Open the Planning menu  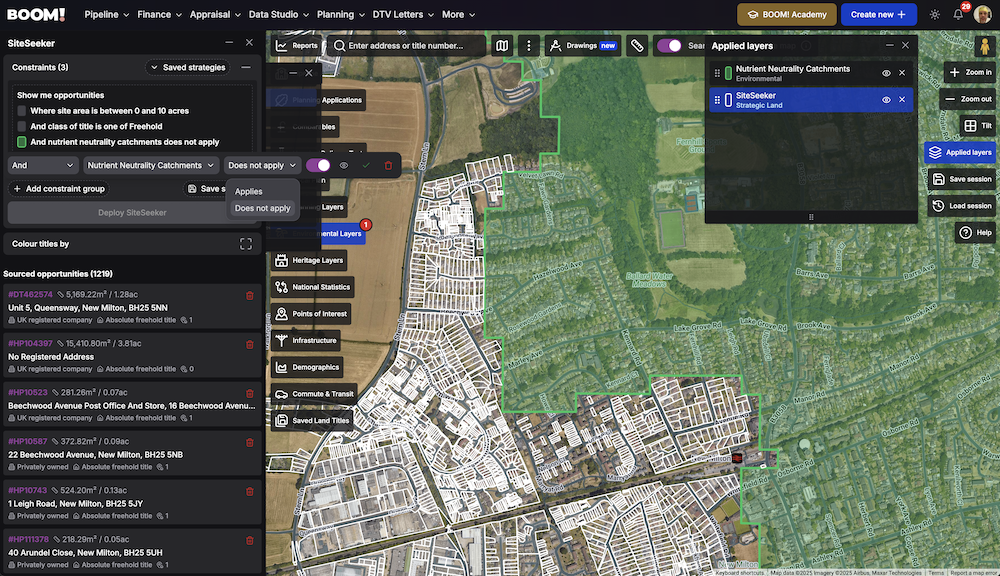click(x=341, y=14)
